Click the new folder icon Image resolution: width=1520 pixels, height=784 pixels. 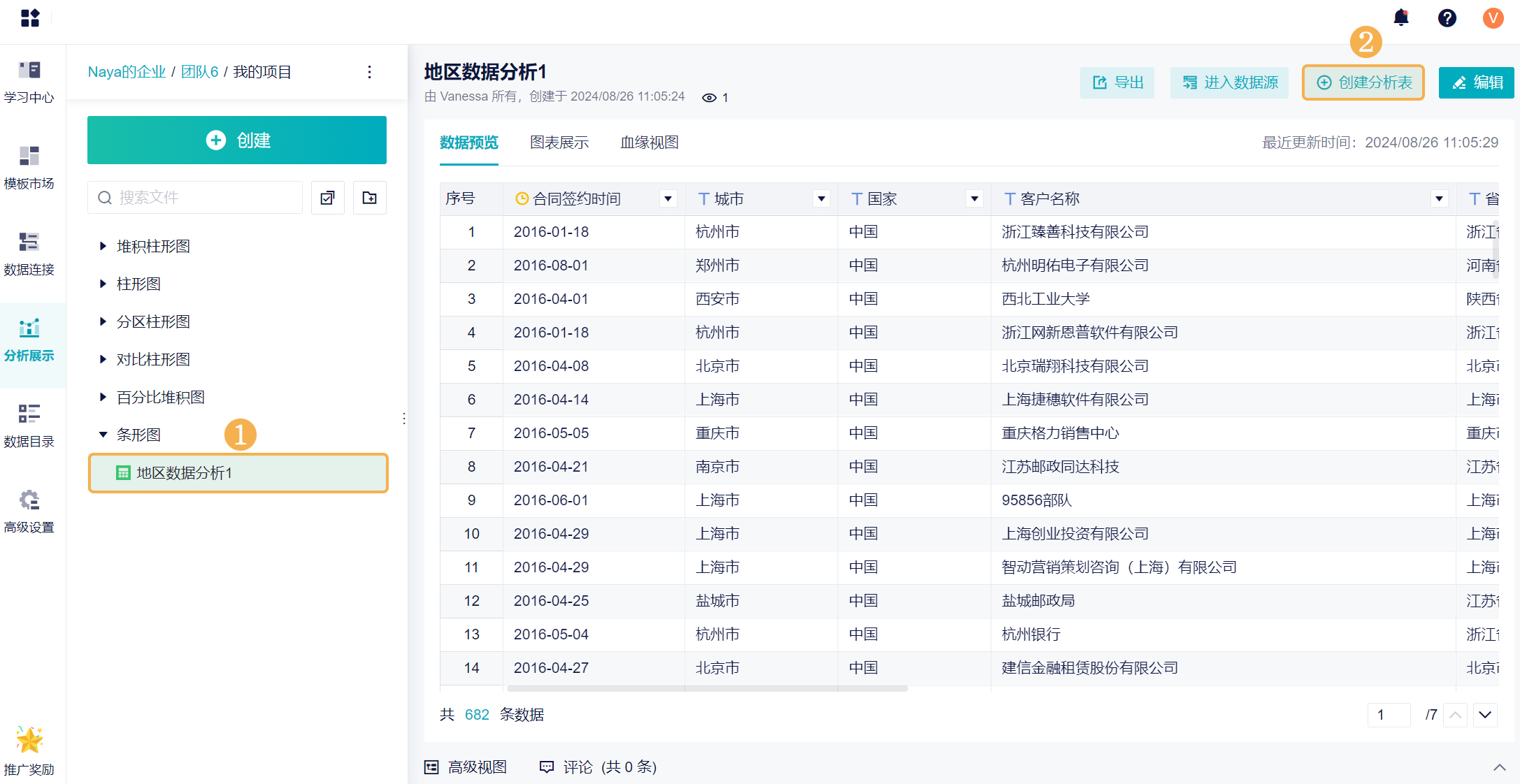click(369, 198)
